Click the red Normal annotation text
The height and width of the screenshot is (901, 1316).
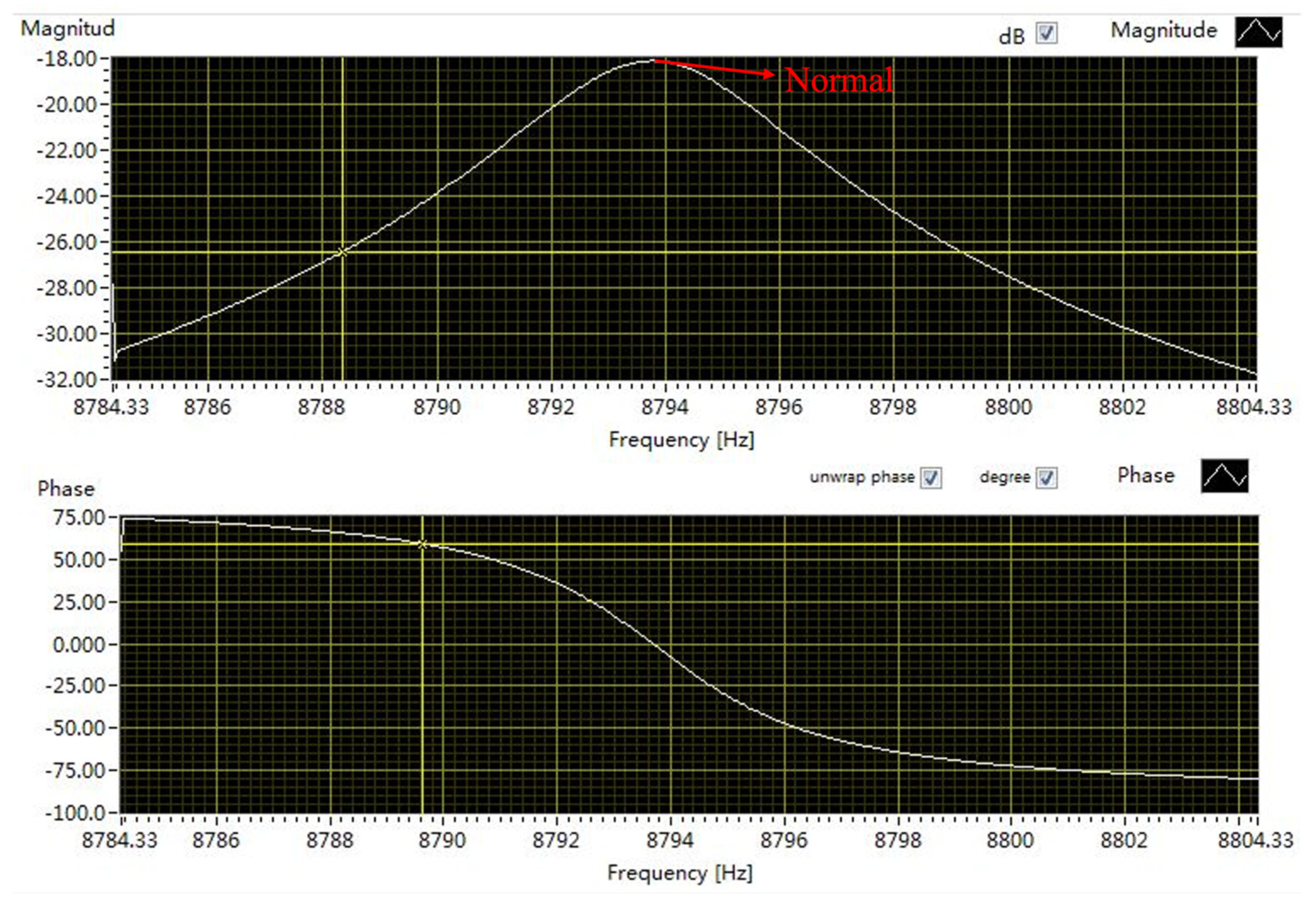pos(839,80)
